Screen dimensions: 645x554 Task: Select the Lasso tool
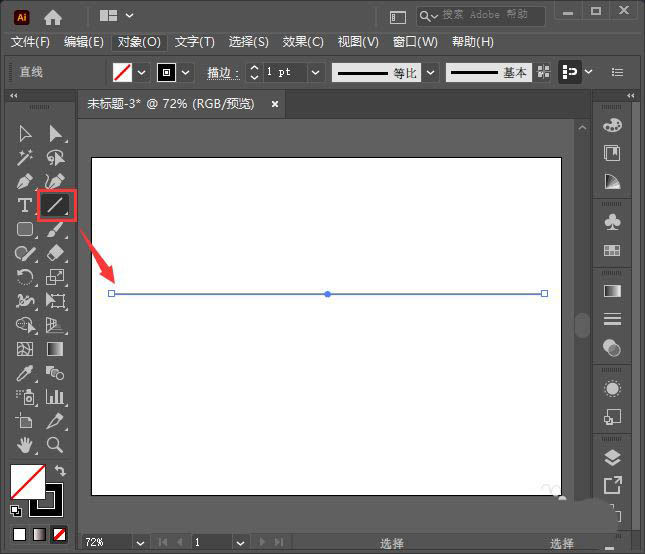[56, 158]
